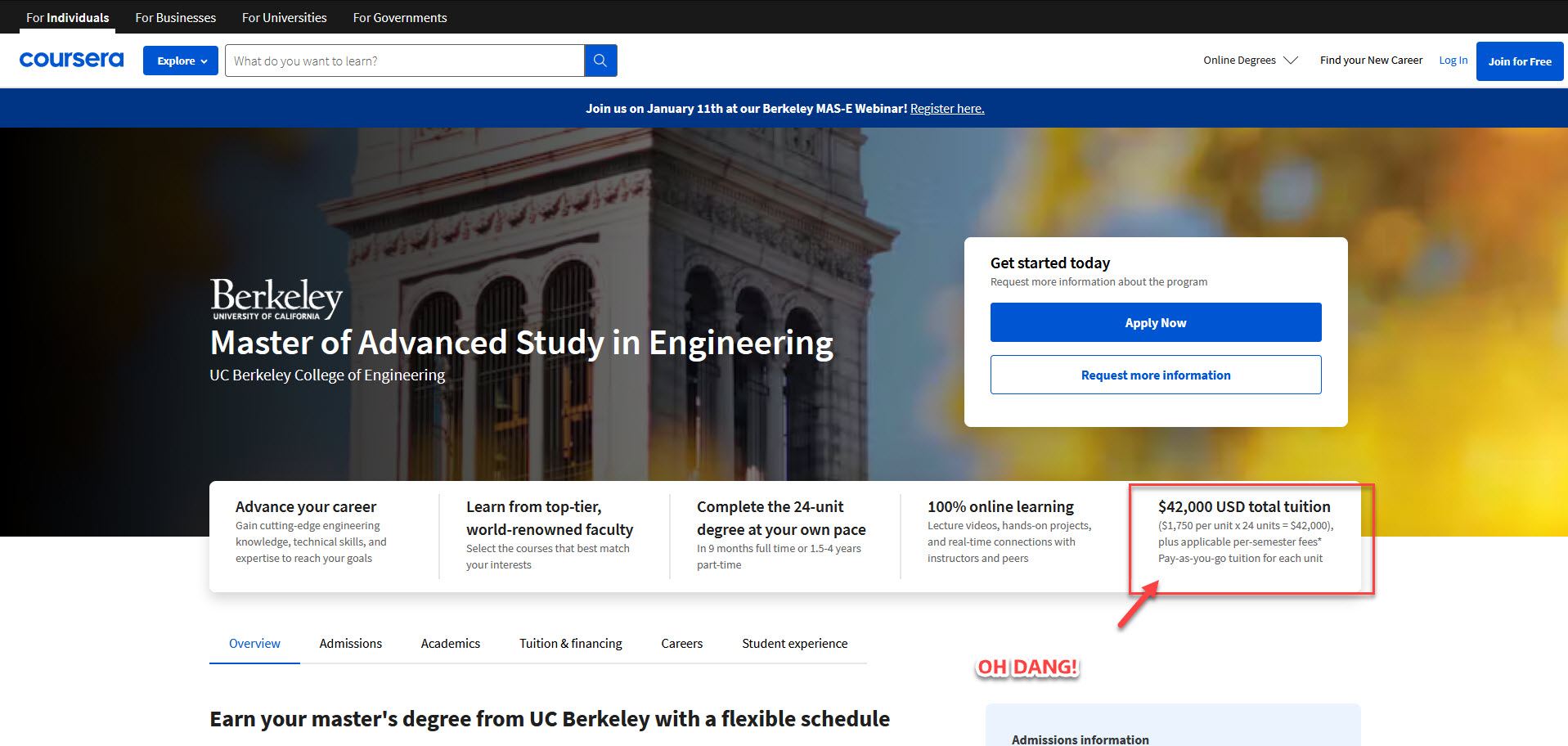Click the 'Get started today' heading

(x=1050, y=263)
